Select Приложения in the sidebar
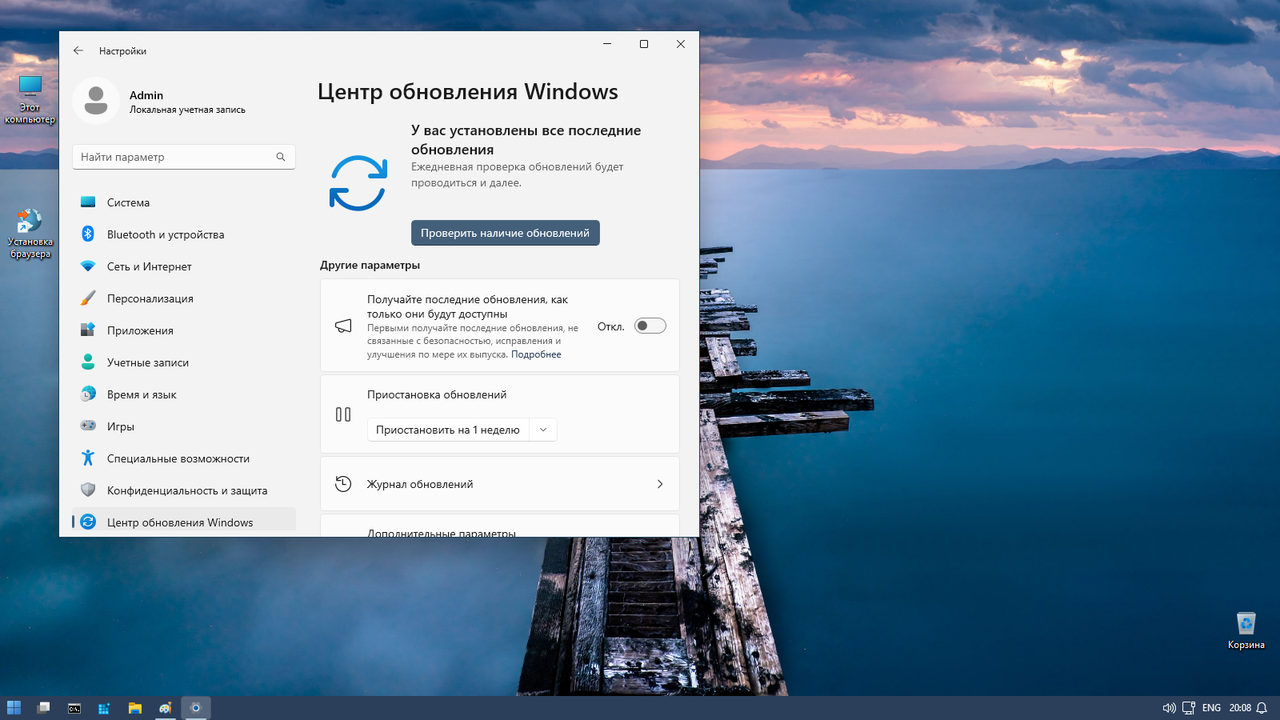The width and height of the screenshot is (1280, 720). coord(184,330)
